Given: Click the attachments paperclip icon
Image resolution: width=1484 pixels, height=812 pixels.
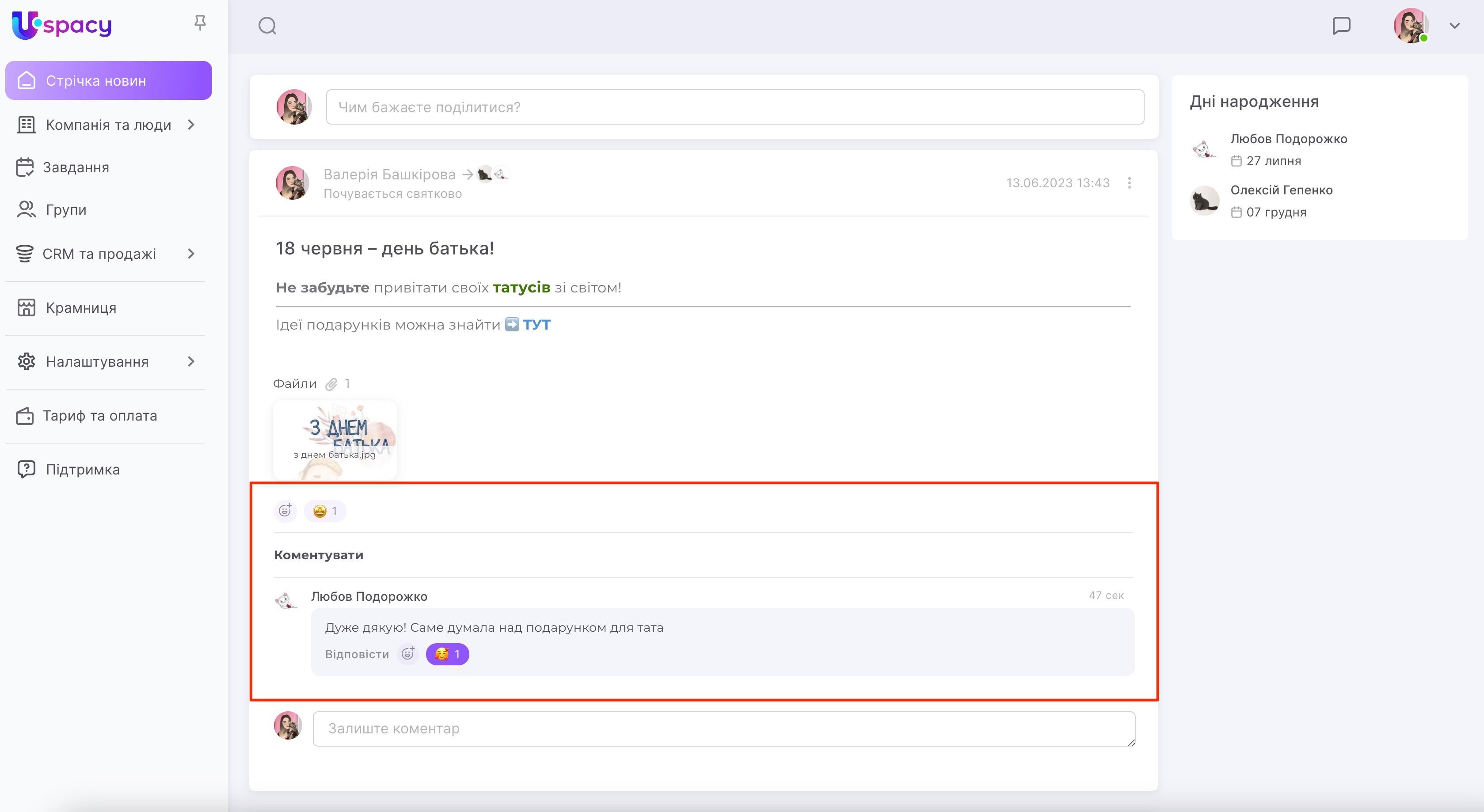Looking at the screenshot, I should pyautogui.click(x=331, y=384).
